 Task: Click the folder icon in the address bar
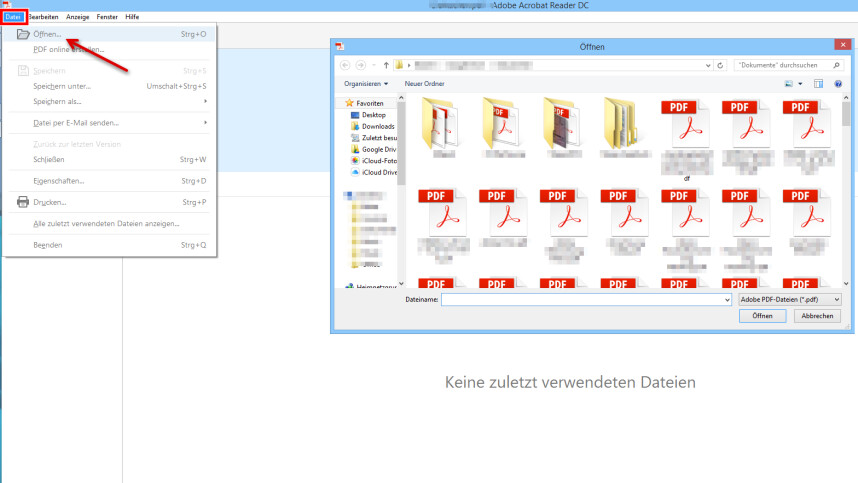399,65
